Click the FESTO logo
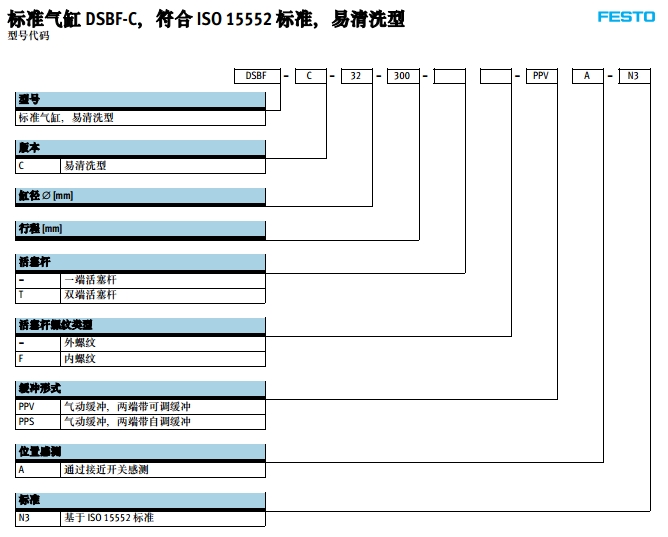The height and width of the screenshot is (537, 668). click(x=625, y=17)
